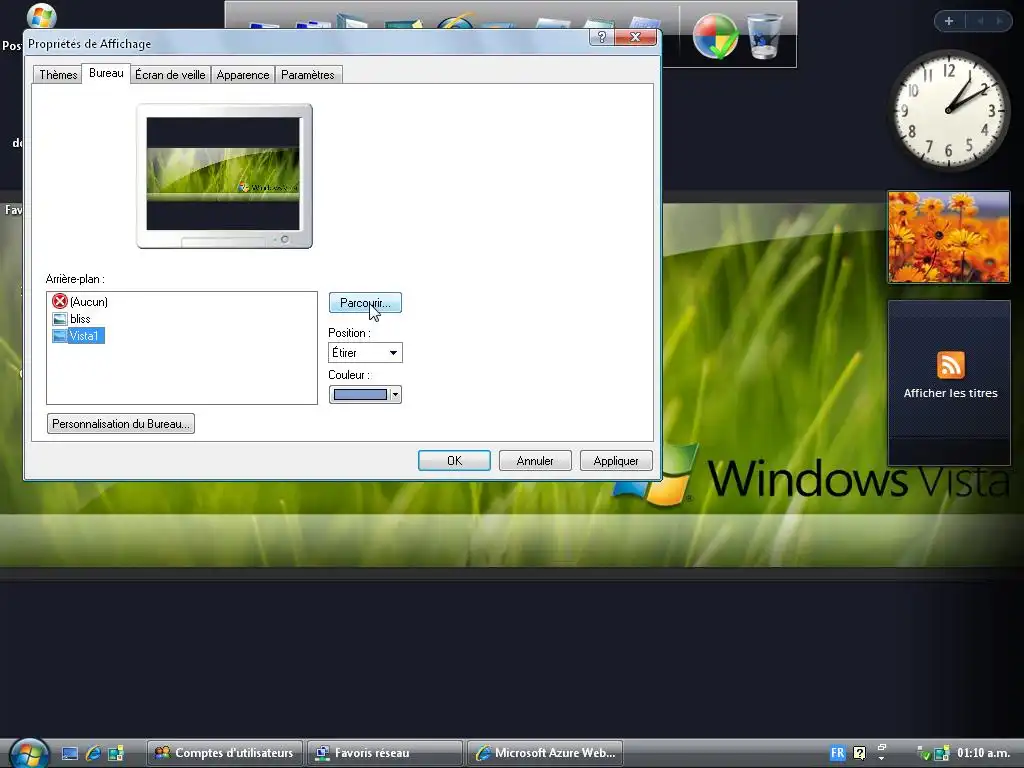Click the RSS feed icon in the gadget
The width and height of the screenshot is (1024, 768).
pyautogui.click(x=950, y=364)
